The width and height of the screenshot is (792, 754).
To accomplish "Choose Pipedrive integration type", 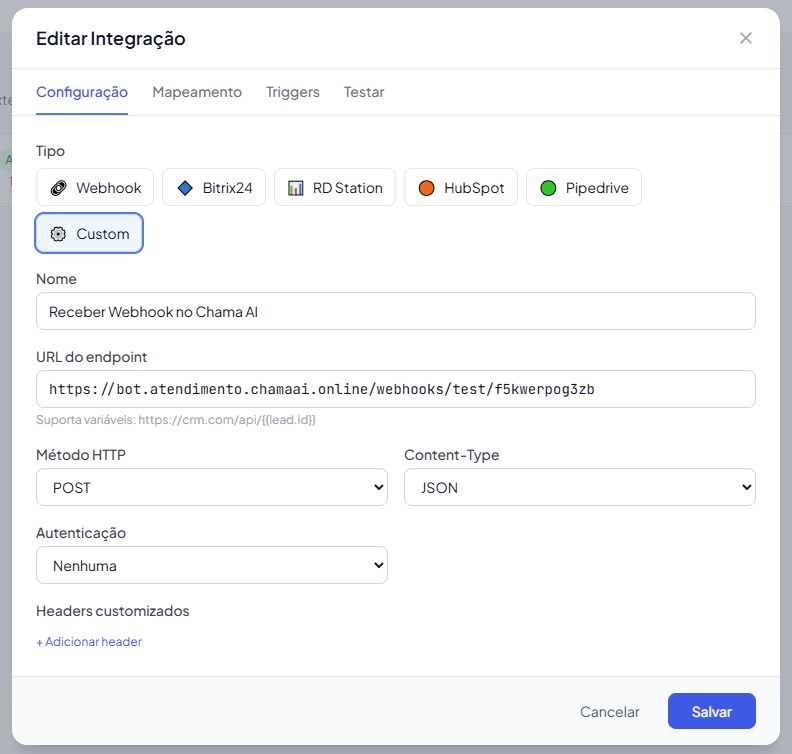I will pos(584,187).
